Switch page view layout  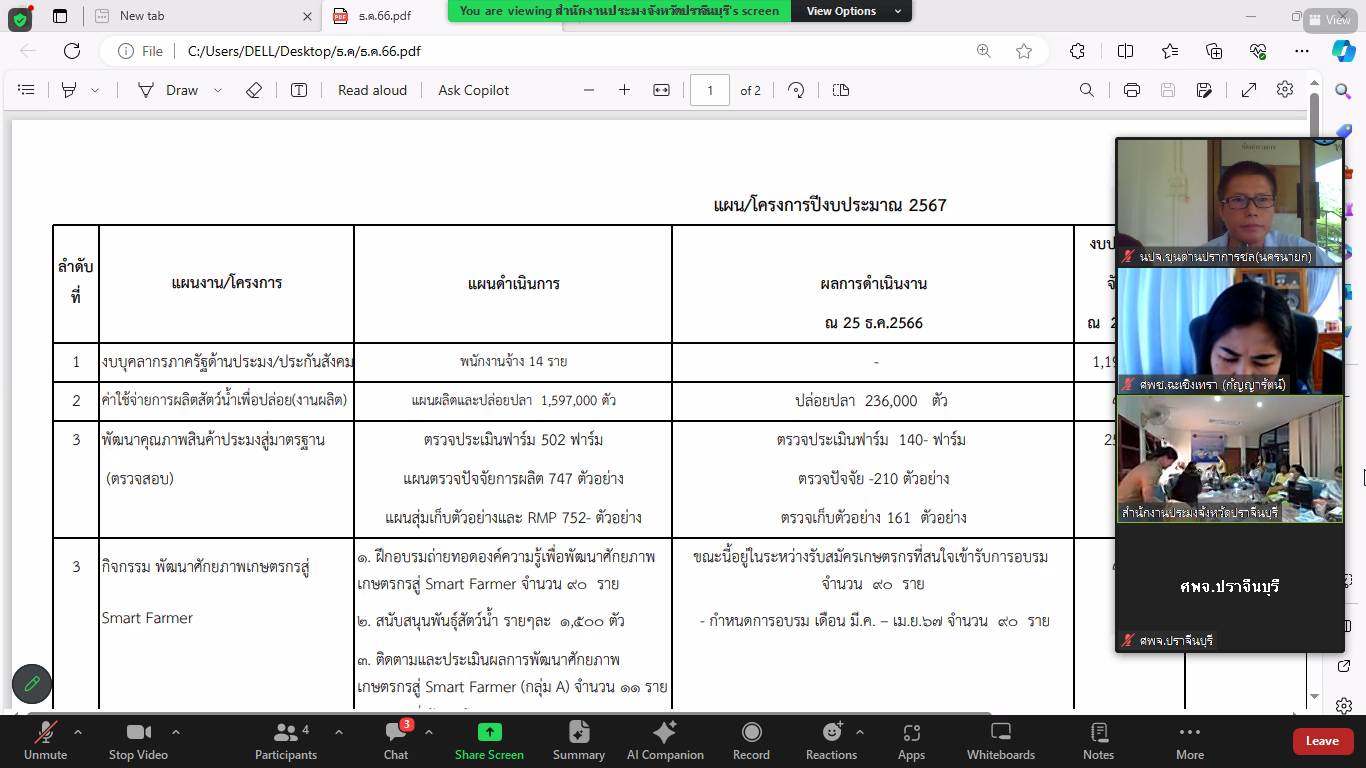point(841,90)
